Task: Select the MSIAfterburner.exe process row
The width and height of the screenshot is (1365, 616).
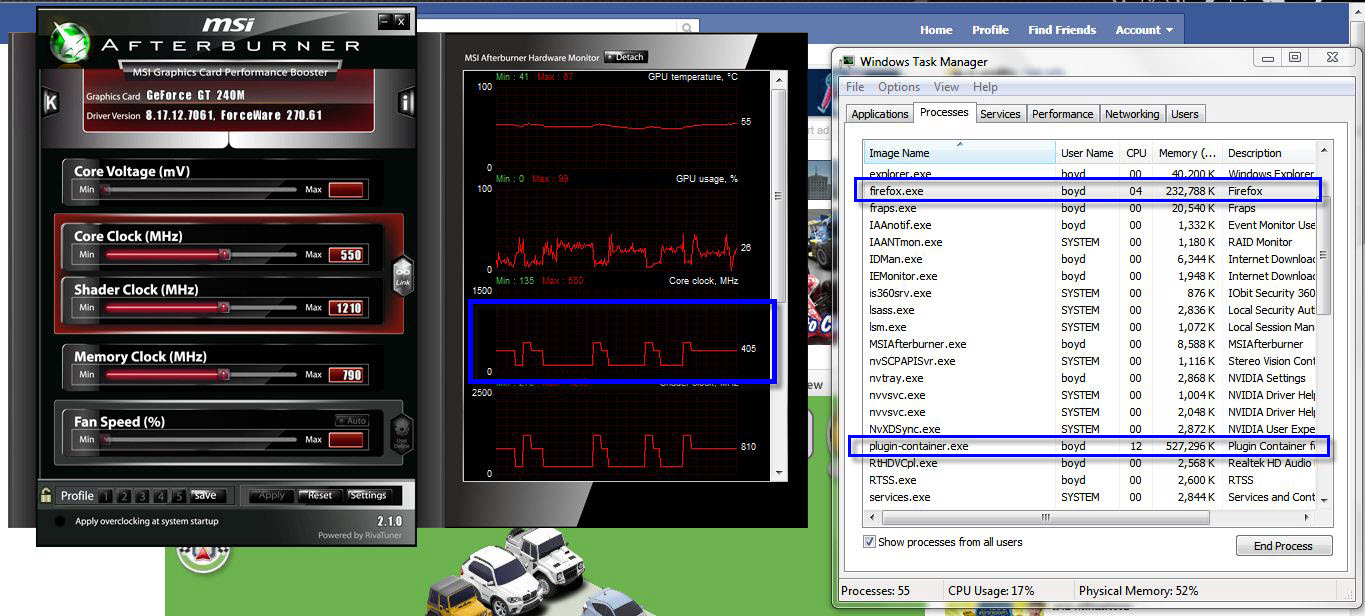Action: coord(1091,344)
